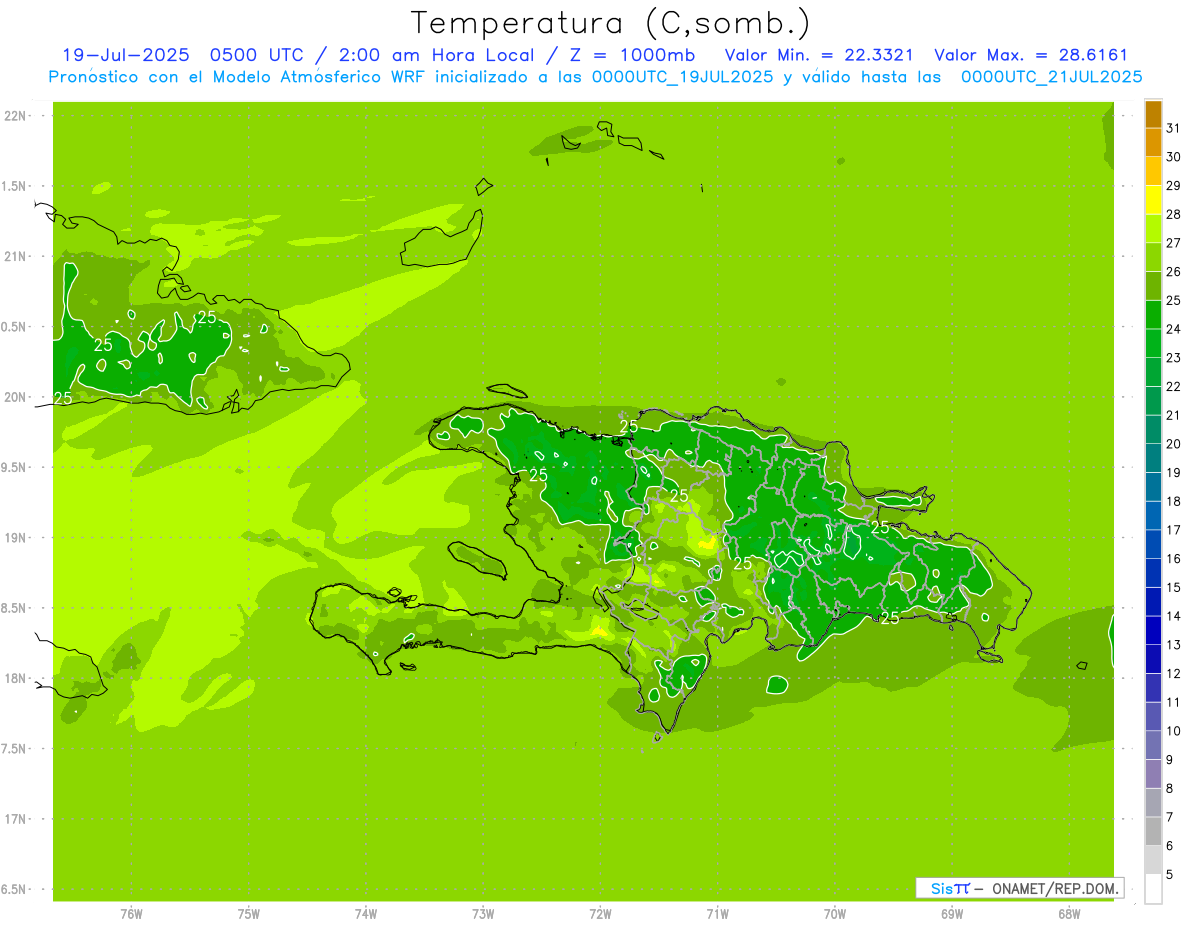The height and width of the screenshot is (927, 1200).
Task: Click 'Valor Min. = 22.3321' readout
Action: click(x=819, y=55)
